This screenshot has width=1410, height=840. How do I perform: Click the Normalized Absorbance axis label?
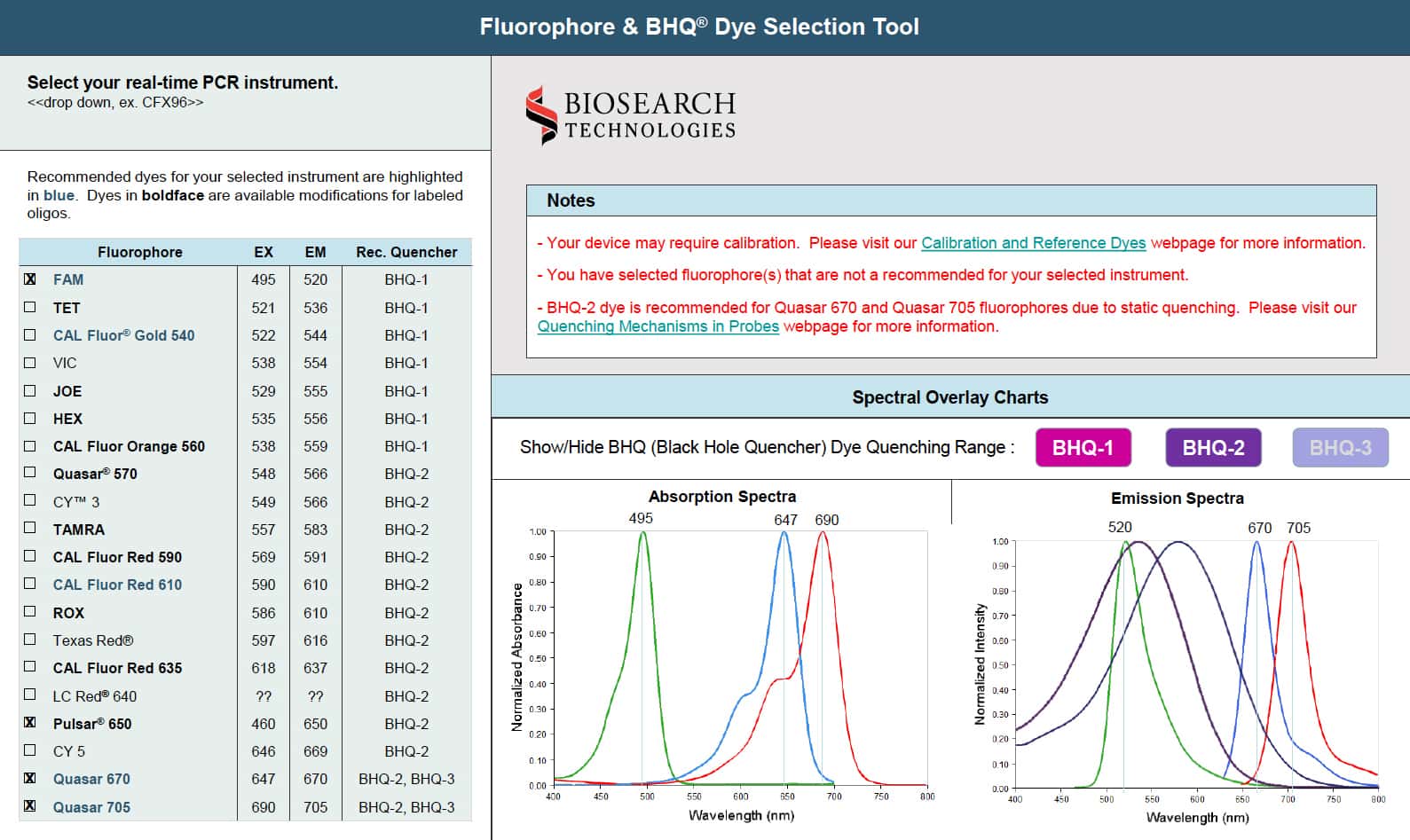[x=517, y=657]
